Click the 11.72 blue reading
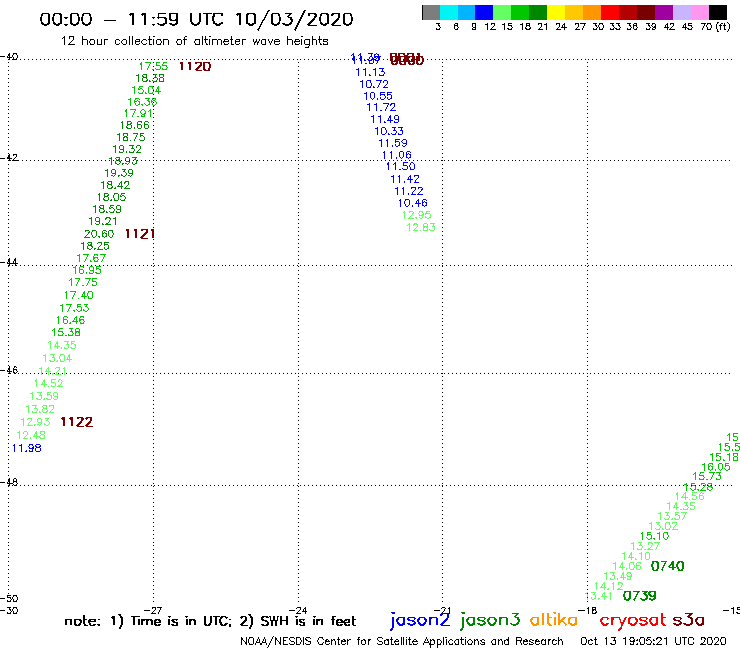 pos(381,108)
